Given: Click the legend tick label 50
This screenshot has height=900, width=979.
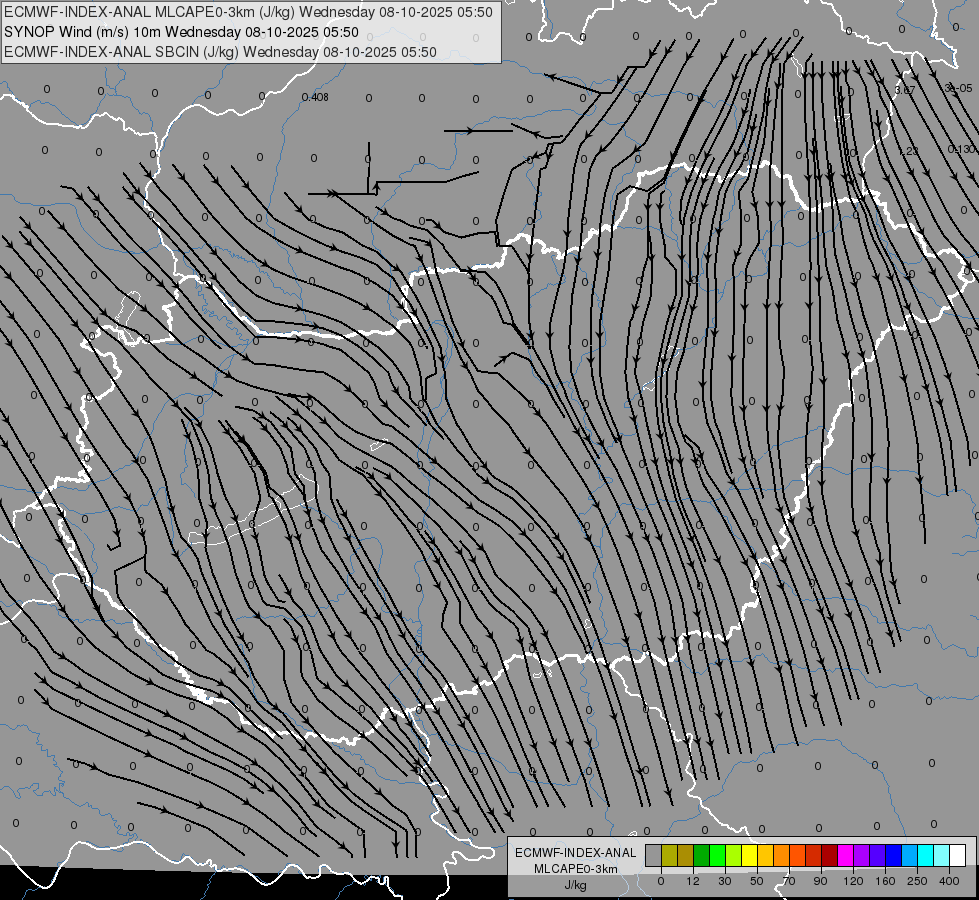Looking at the screenshot, I should coord(757,881).
